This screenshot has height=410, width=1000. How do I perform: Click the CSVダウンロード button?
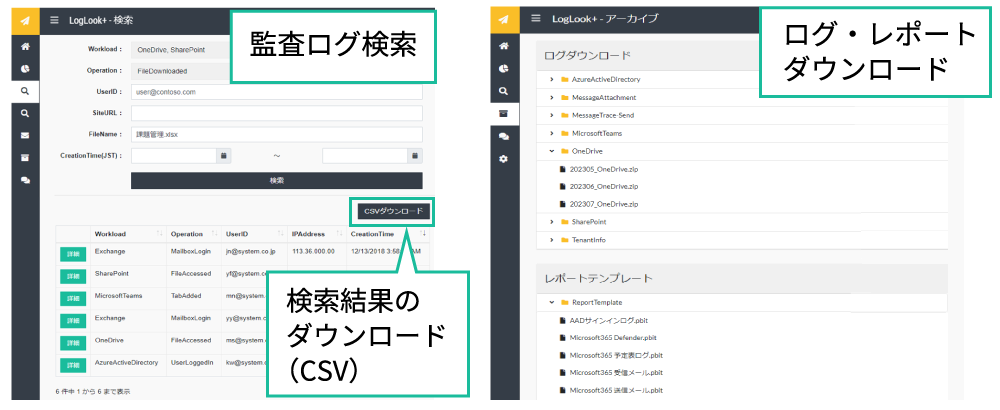tap(393, 211)
